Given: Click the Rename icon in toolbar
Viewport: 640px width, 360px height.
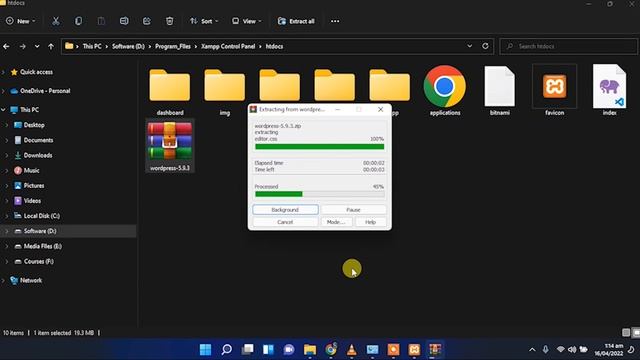Looking at the screenshot, I should coord(124,21).
